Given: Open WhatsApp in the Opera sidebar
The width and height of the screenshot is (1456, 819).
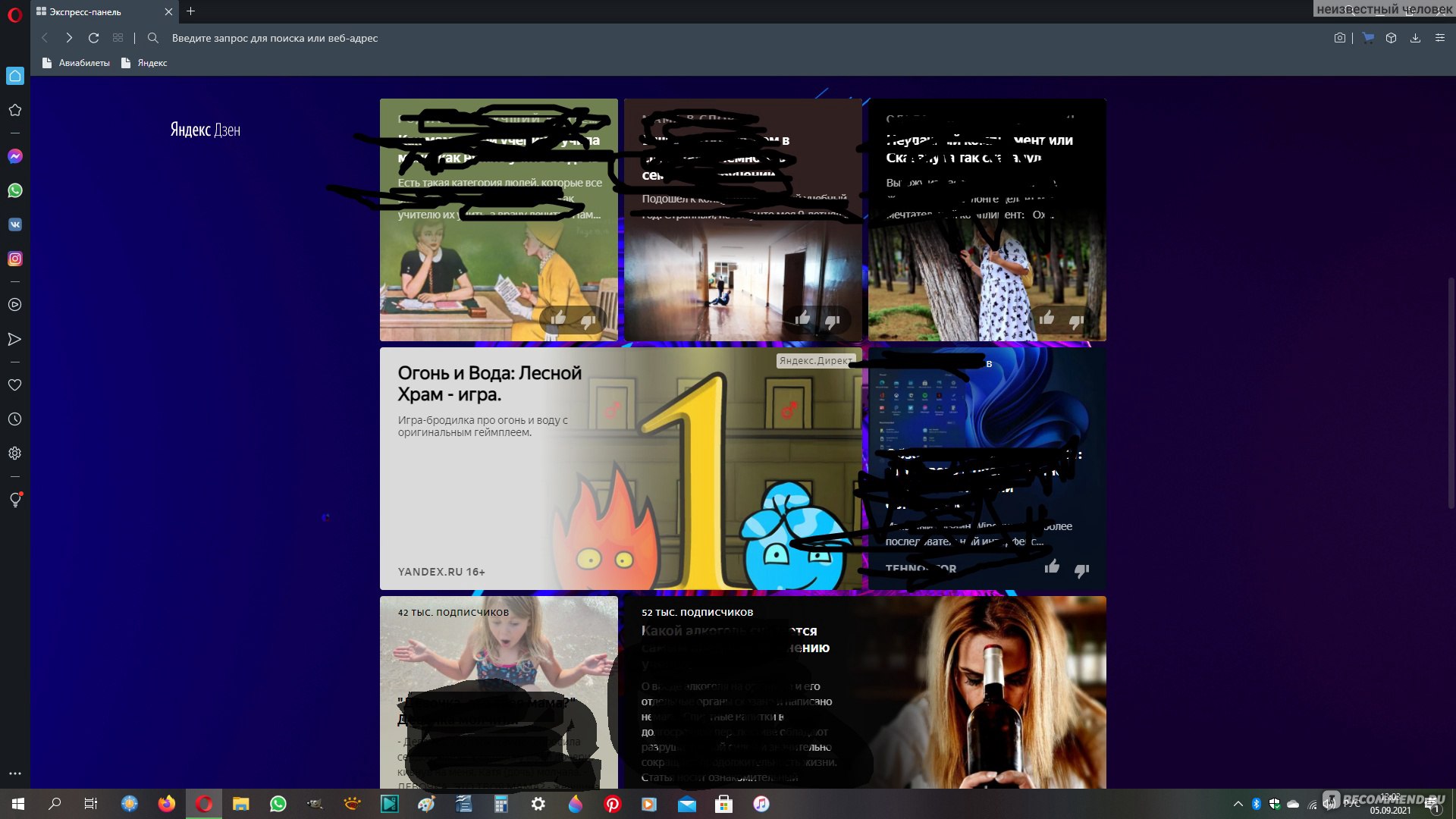Looking at the screenshot, I should click(14, 190).
